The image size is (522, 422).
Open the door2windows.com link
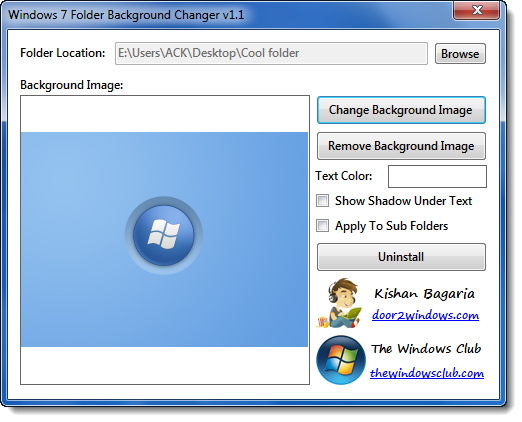click(x=425, y=315)
